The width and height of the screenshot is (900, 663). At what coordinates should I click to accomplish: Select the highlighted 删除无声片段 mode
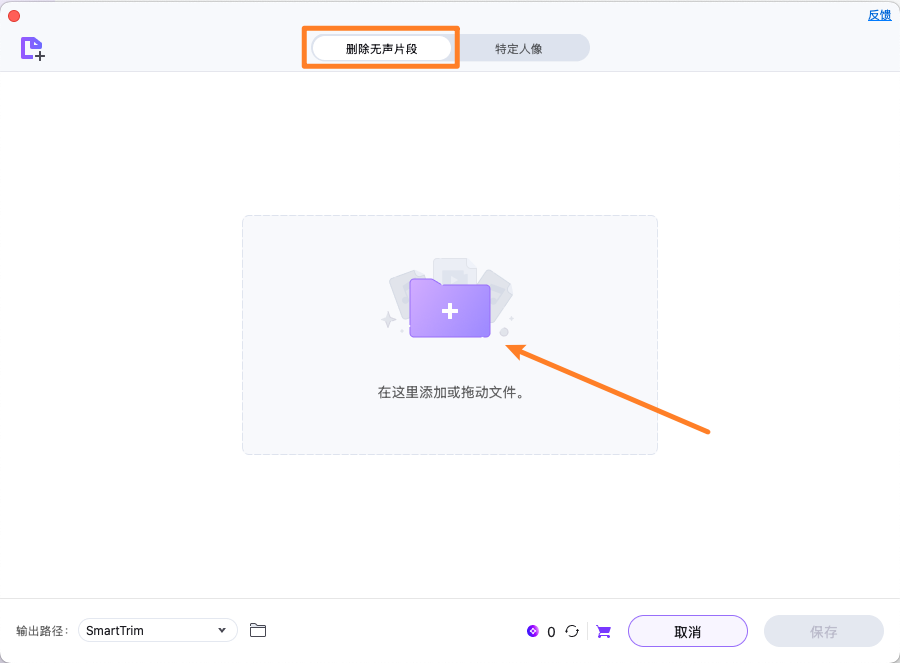[x=381, y=47]
